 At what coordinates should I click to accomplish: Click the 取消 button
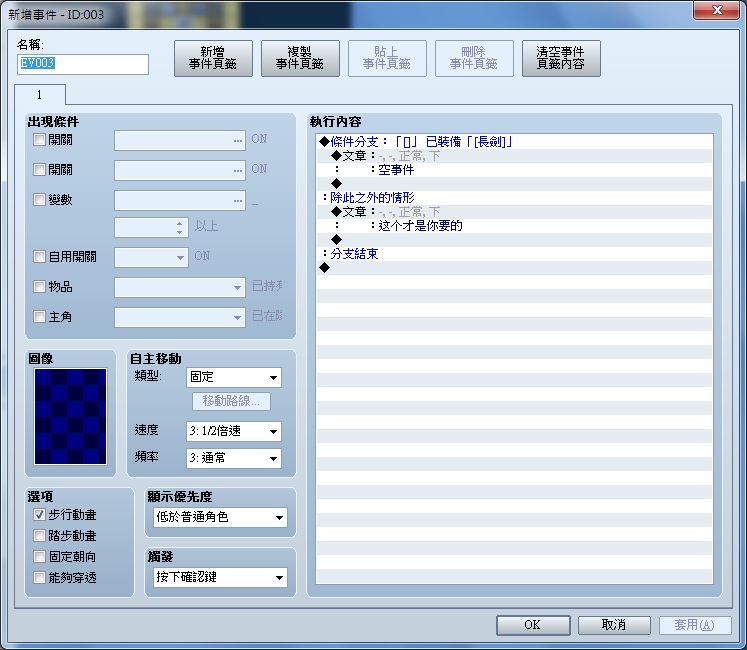614,625
